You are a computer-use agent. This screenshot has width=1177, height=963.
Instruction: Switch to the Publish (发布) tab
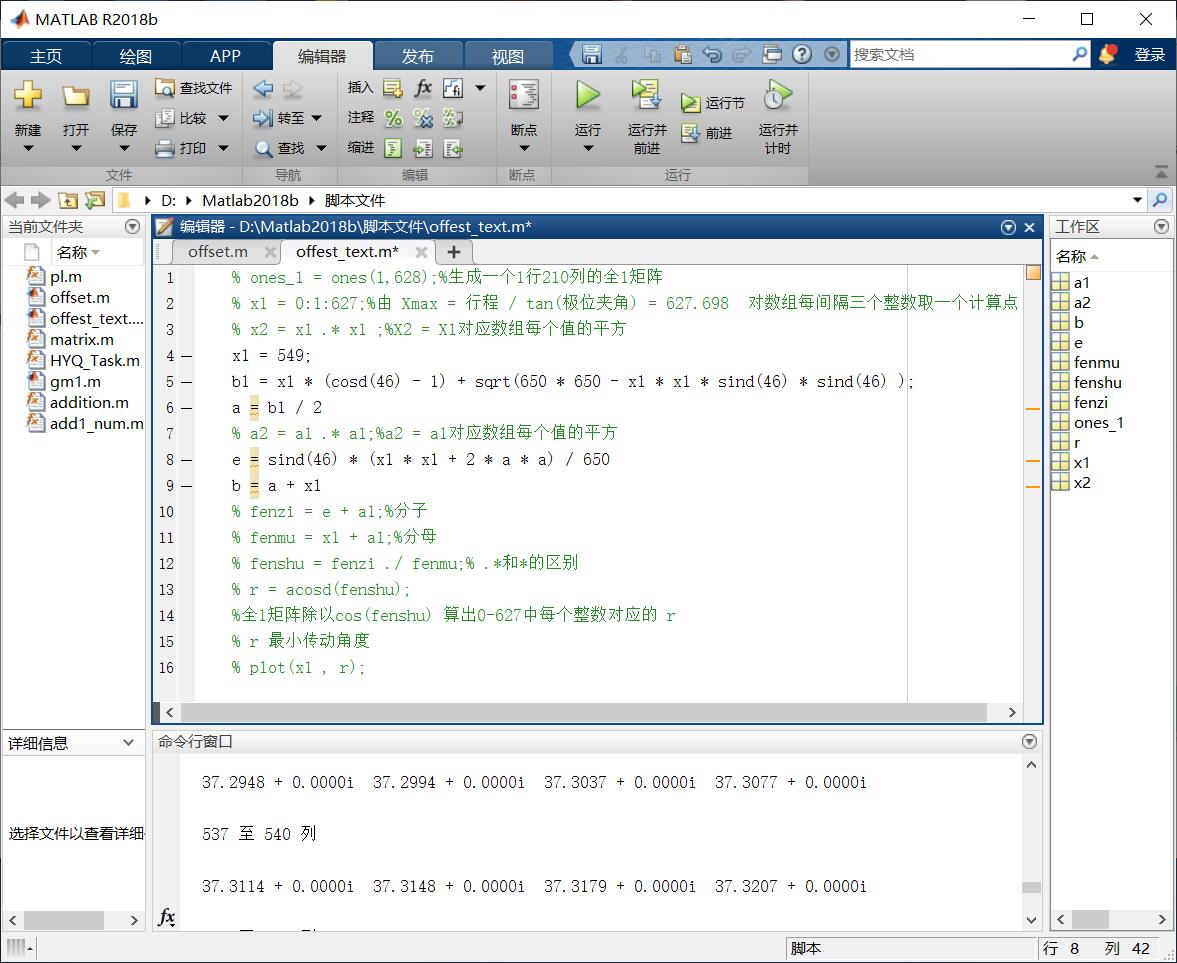(417, 56)
